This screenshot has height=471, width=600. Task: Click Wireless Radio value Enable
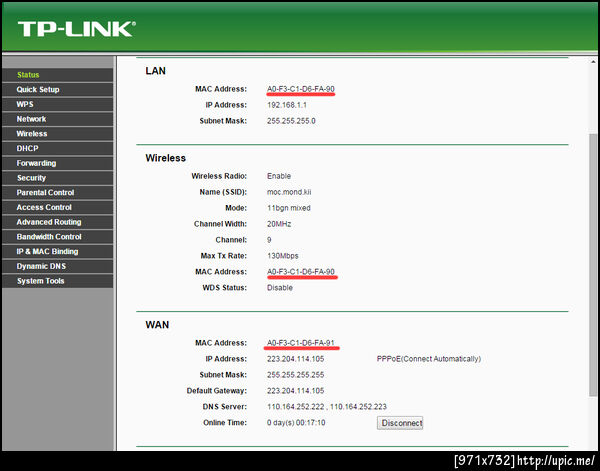pyautogui.click(x=279, y=176)
